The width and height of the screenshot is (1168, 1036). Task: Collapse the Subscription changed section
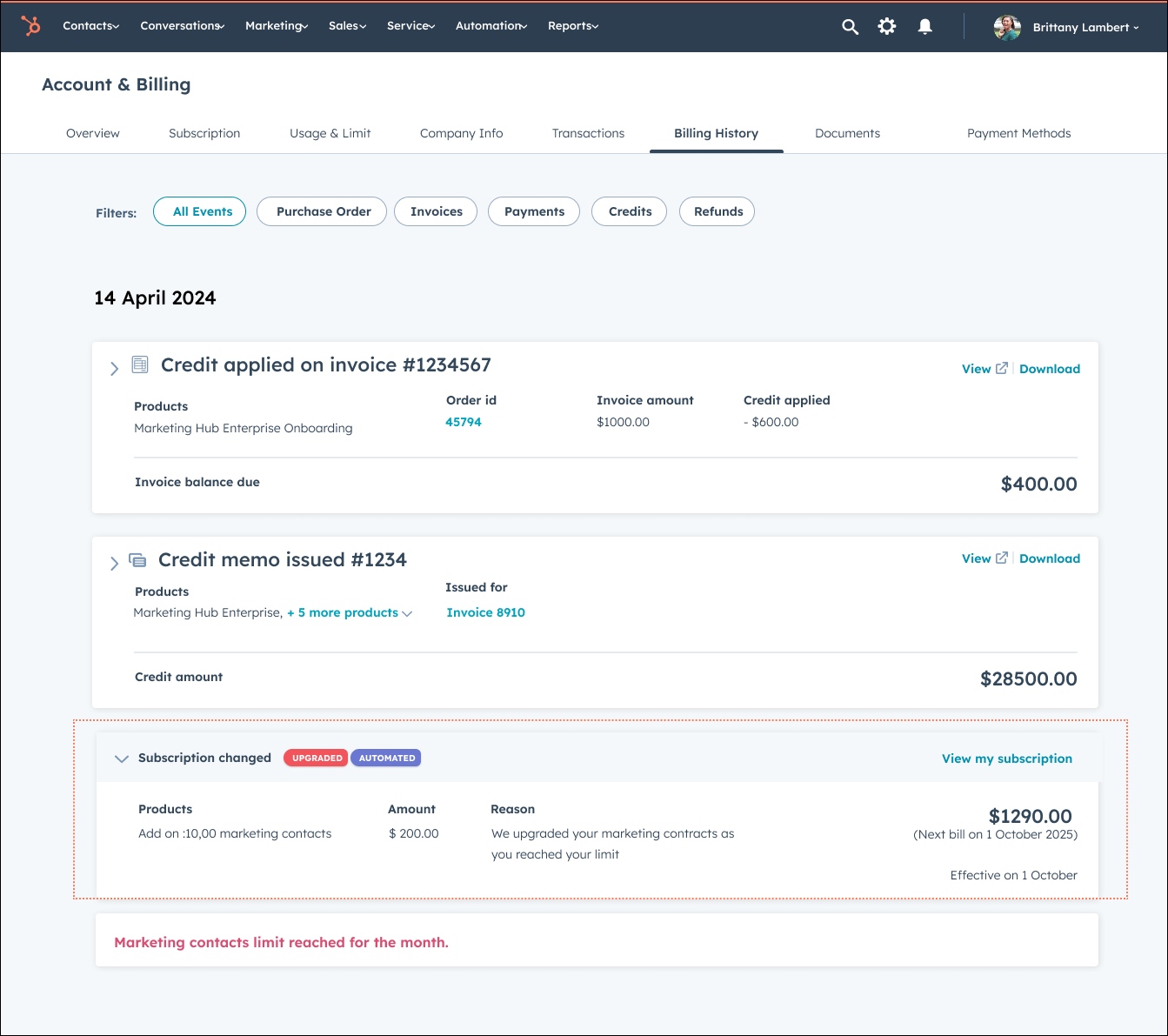tap(122, 759)
